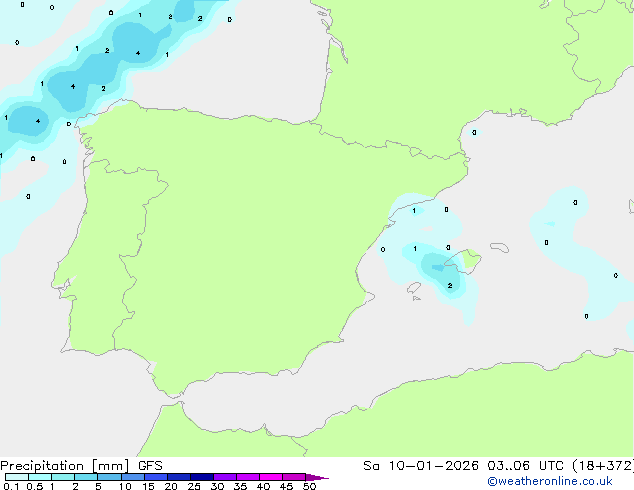Click the 15–20 mm legend color swatch
Screen dimensions: 634x490
156,477
